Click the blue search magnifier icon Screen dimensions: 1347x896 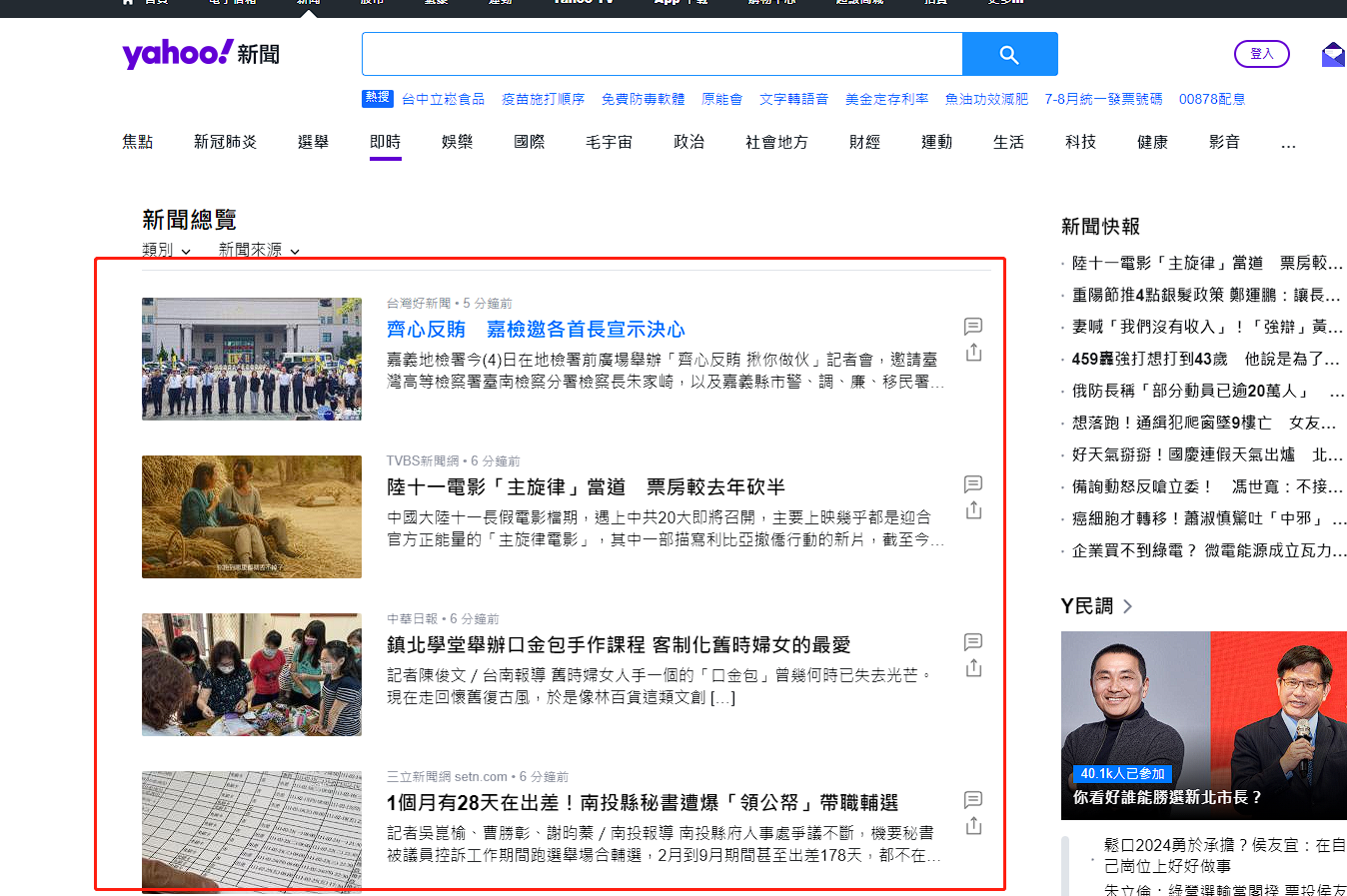click(x=1009, y=53)
